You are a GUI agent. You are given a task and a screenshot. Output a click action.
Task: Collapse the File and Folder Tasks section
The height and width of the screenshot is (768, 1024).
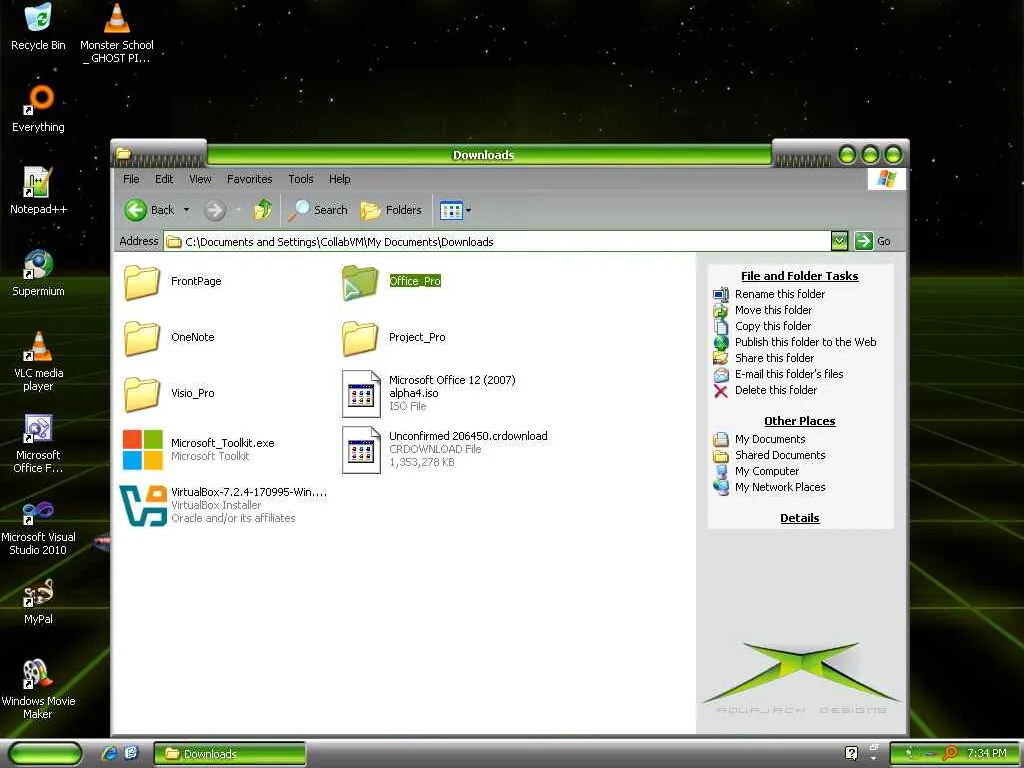click(x=799, y=276)
